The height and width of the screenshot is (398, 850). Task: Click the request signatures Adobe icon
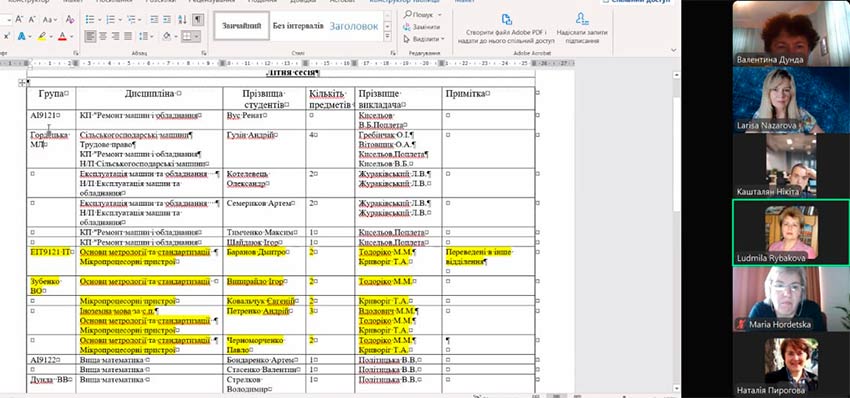coord(582,20)
